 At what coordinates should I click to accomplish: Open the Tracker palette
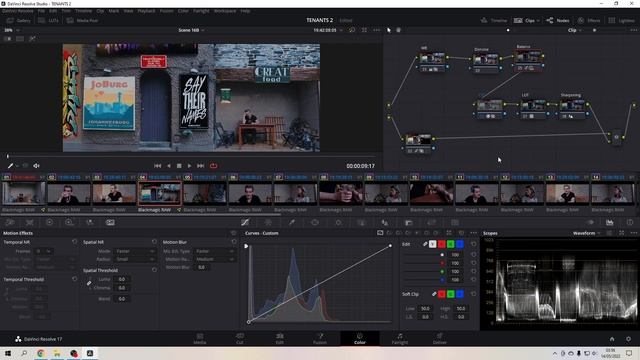coord(338,222)
